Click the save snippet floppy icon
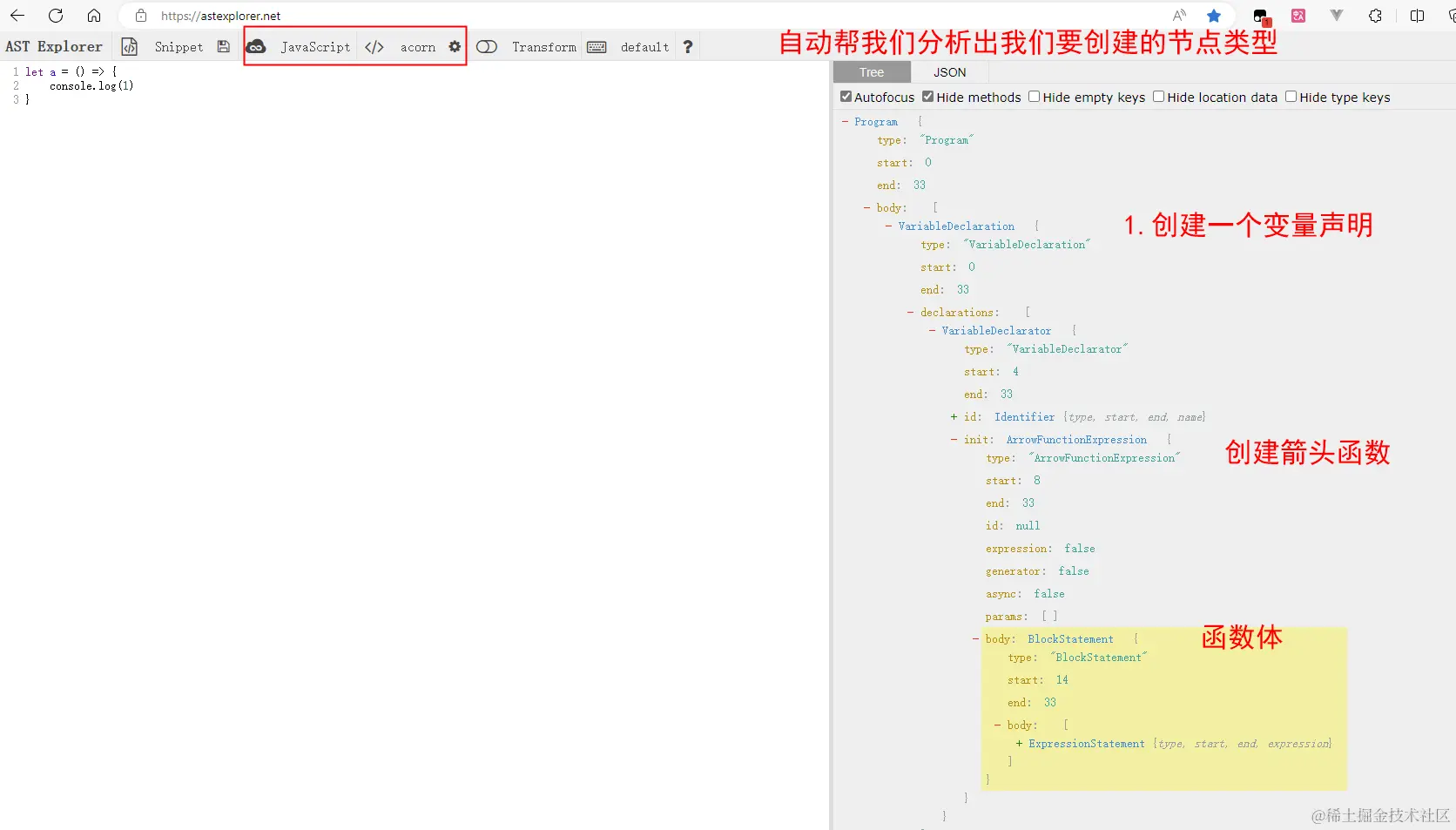1456x830 pixels. point(224,47)
